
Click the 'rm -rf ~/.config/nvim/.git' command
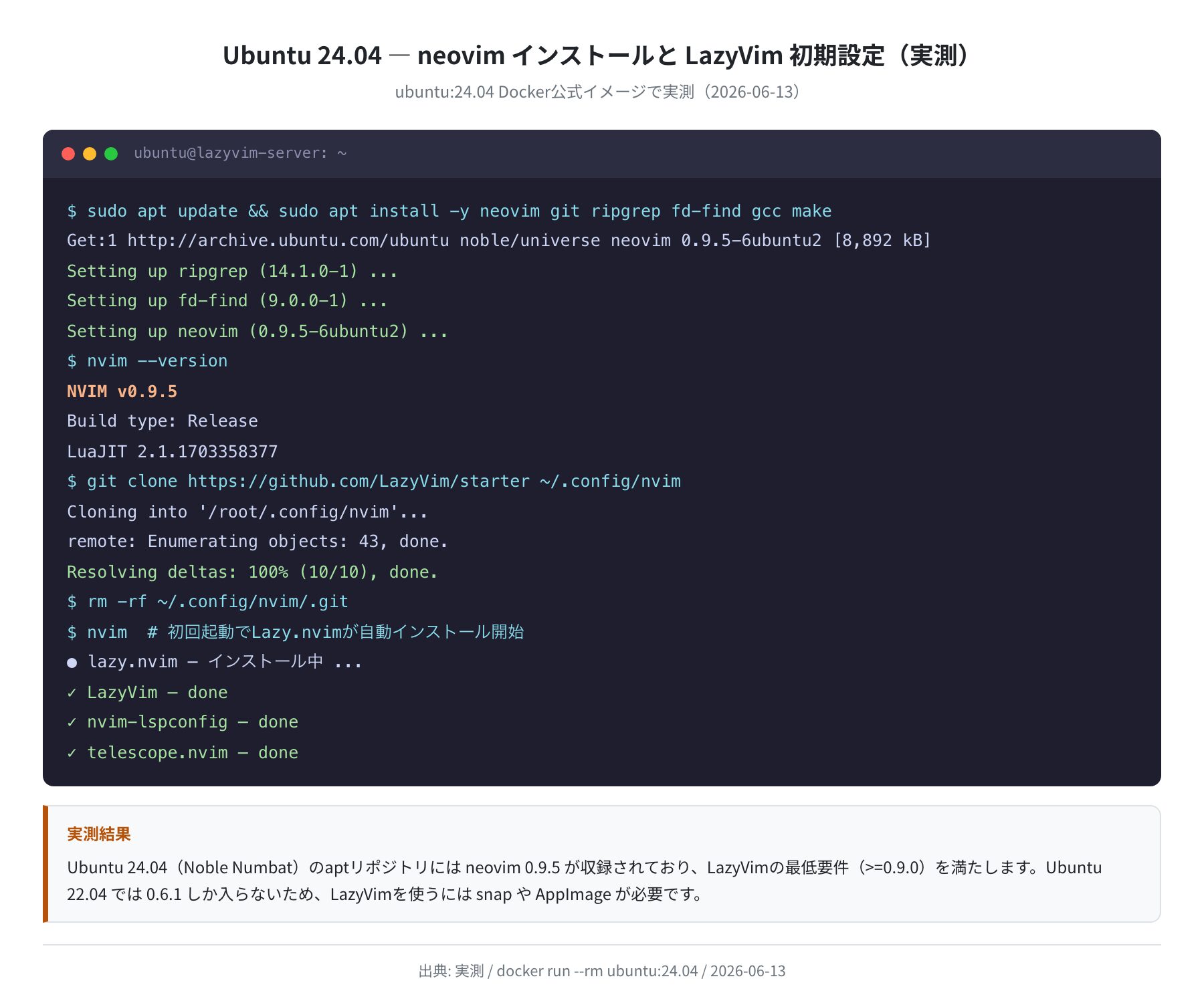[208, 602]
